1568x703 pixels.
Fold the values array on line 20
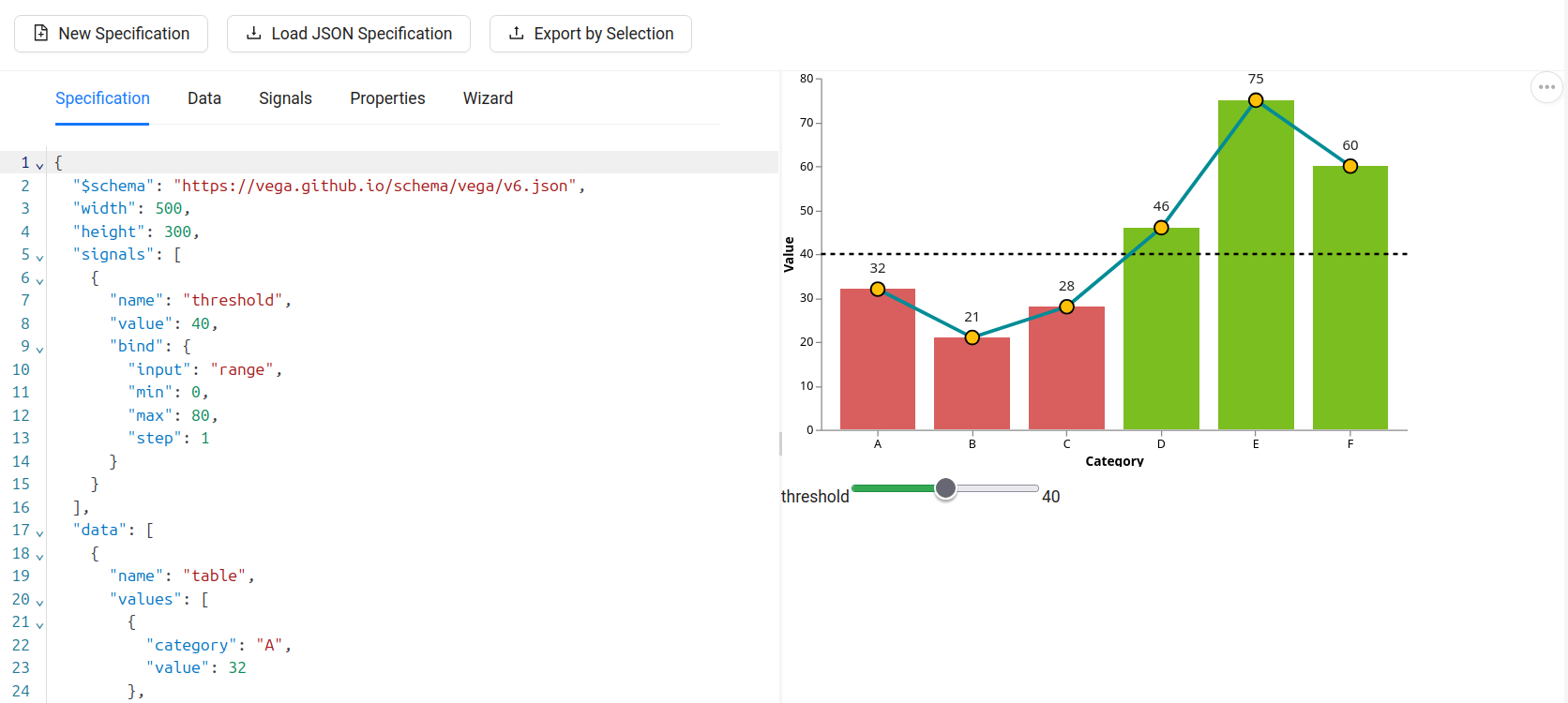click(x=39, y=602)
